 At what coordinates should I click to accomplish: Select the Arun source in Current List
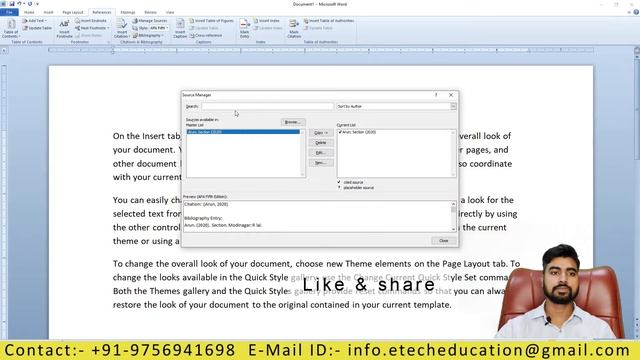coord(357,132)
